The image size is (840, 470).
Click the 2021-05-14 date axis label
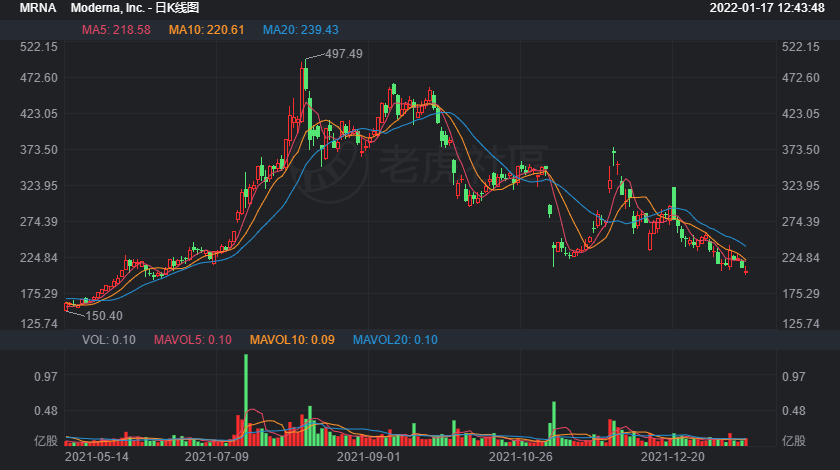point(96,457)
